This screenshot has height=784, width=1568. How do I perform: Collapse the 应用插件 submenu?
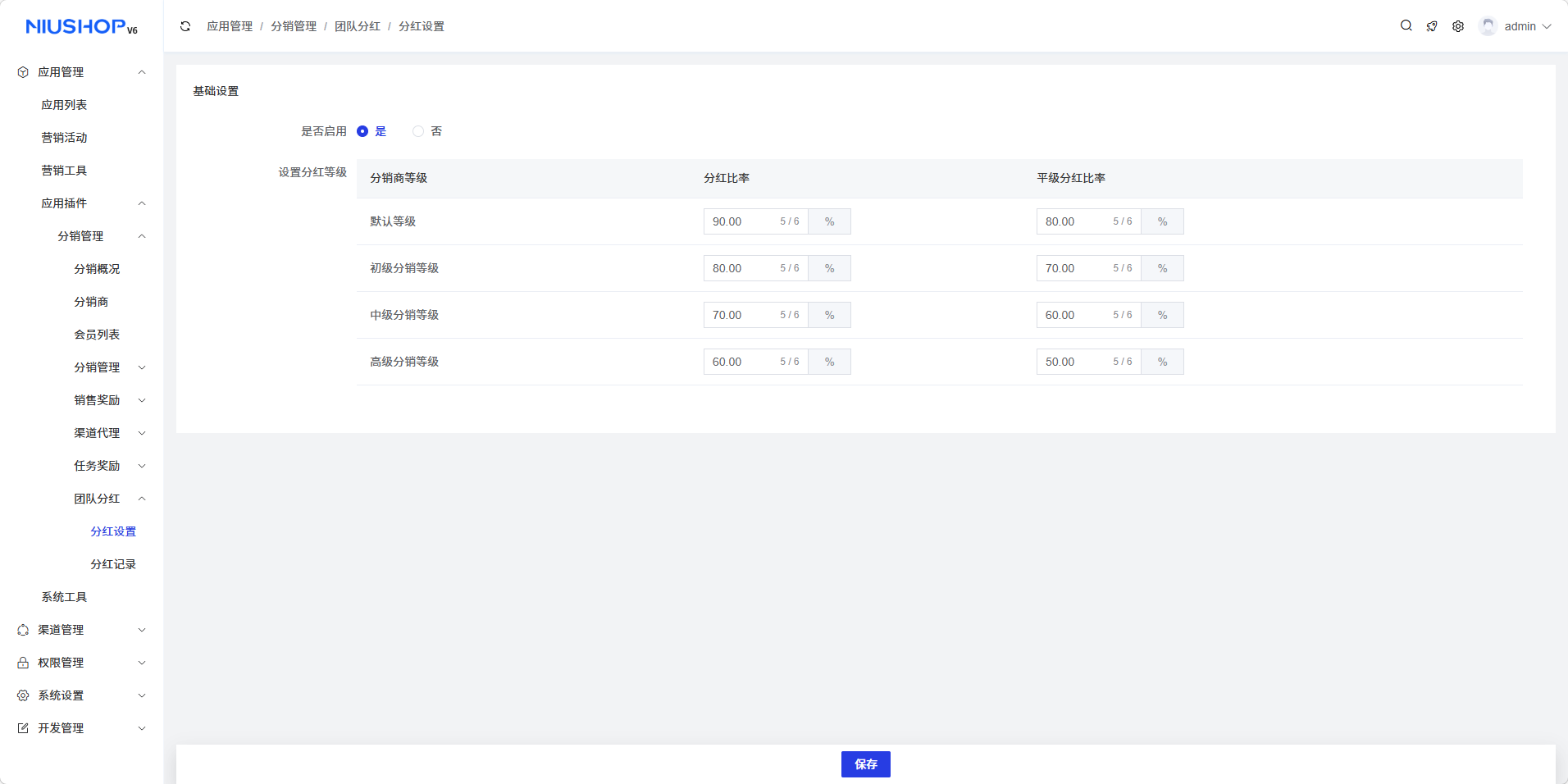point(142,203)
